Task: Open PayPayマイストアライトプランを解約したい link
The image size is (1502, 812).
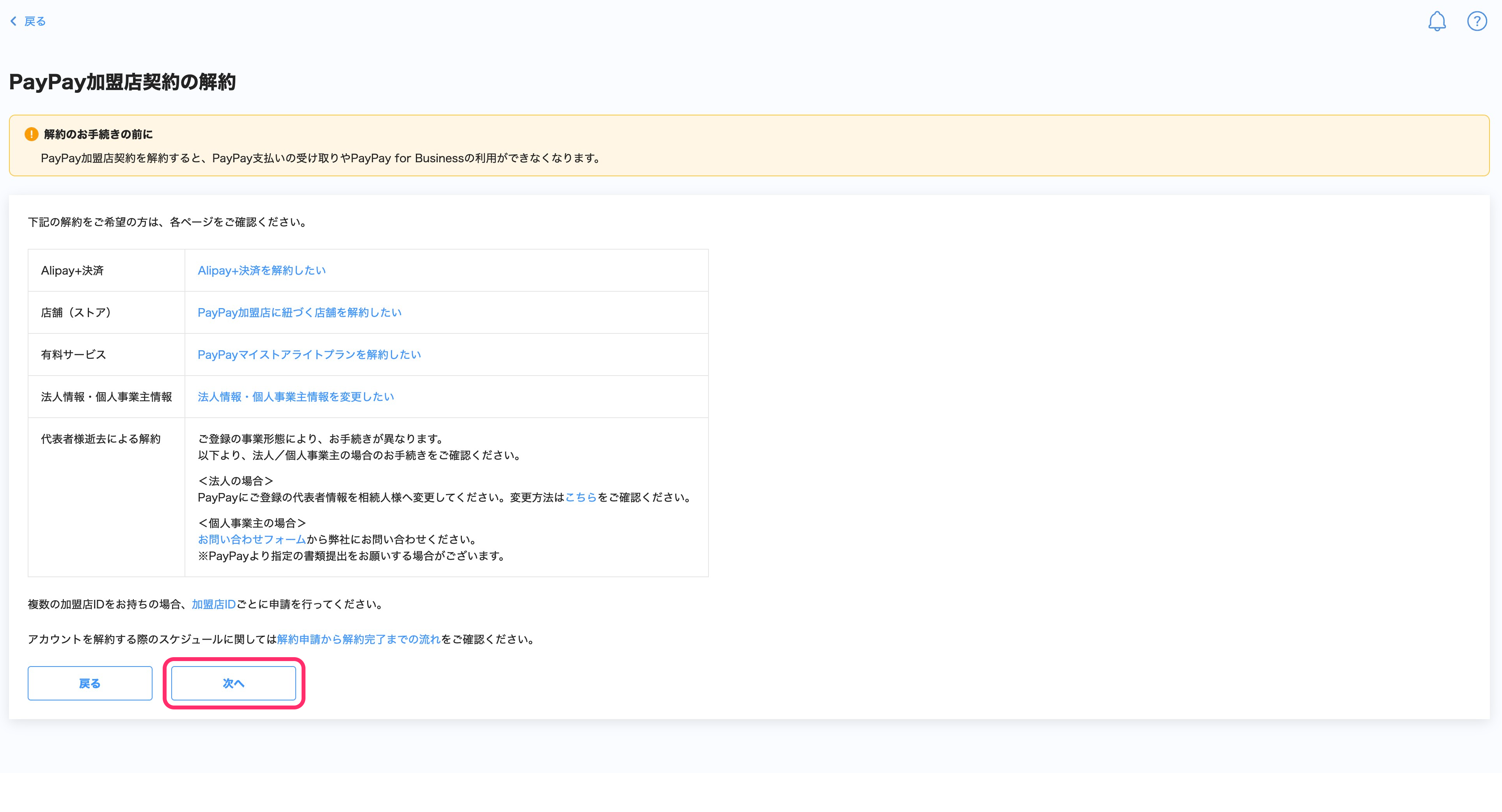Action: pos(309,355)
